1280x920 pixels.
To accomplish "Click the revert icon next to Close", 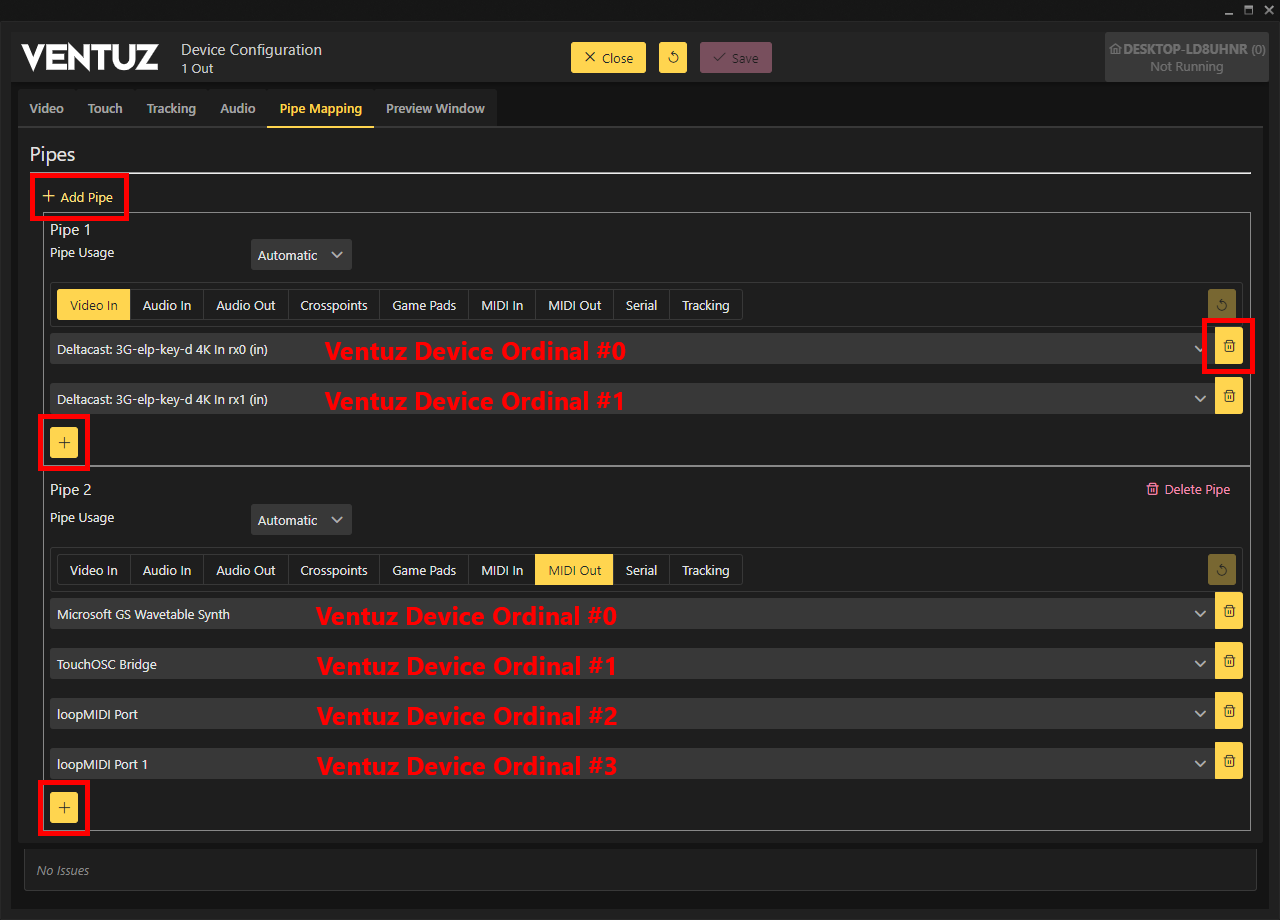I will pos(673,58).
